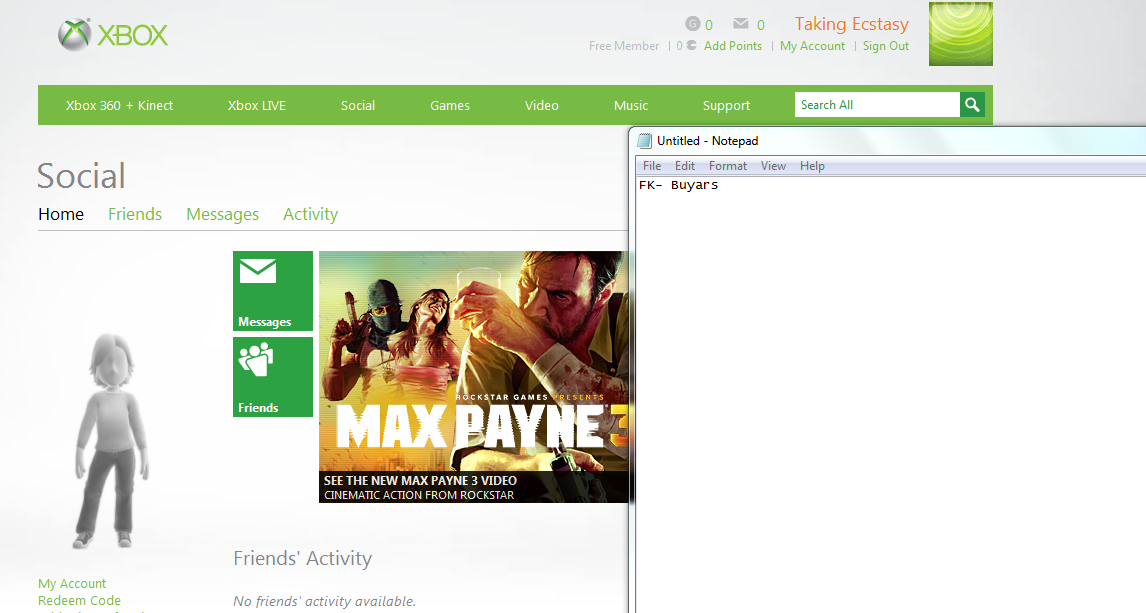1146x613 pixels.
Task: Switch to the Activity tab
Action: coord(311,214)
